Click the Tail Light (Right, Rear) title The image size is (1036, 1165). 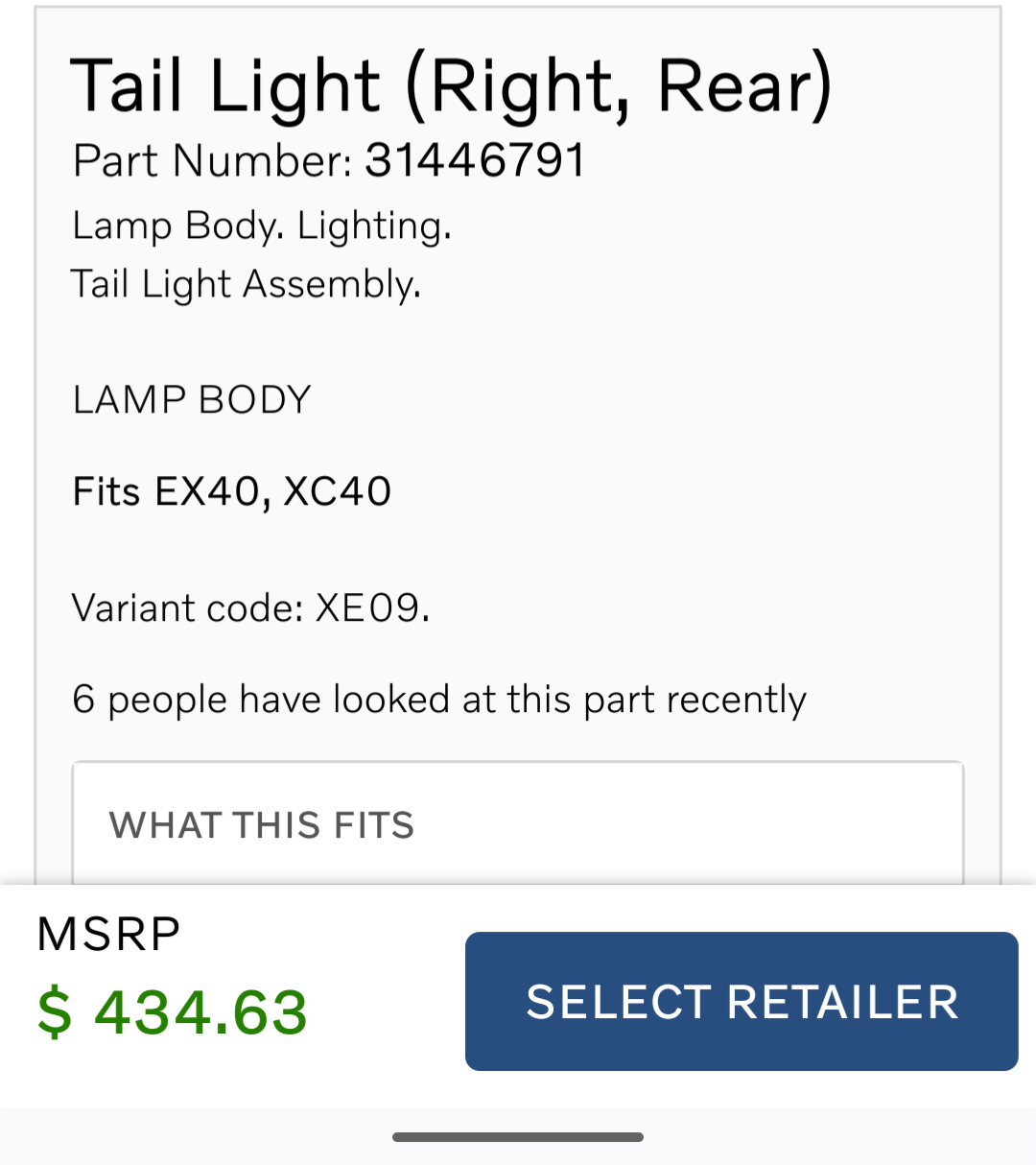(x=451, y=86)
